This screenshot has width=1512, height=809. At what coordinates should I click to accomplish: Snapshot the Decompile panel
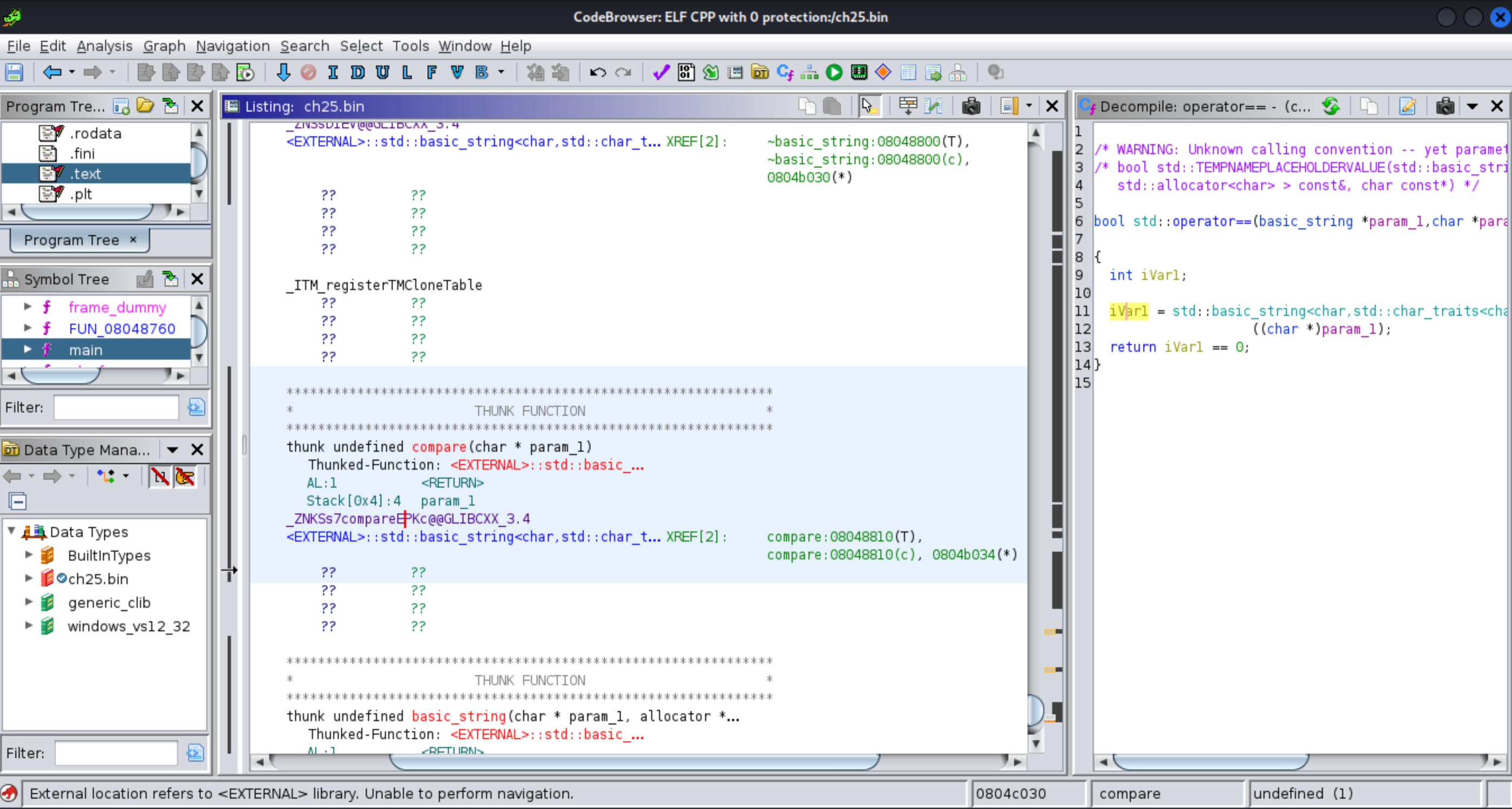click(1444, 106)
